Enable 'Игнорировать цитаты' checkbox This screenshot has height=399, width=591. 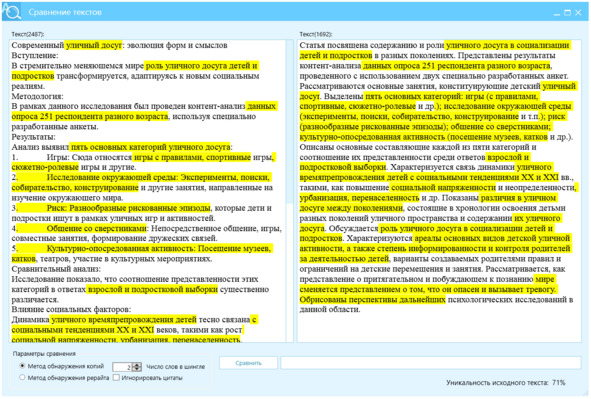click(x=116, y=377)
